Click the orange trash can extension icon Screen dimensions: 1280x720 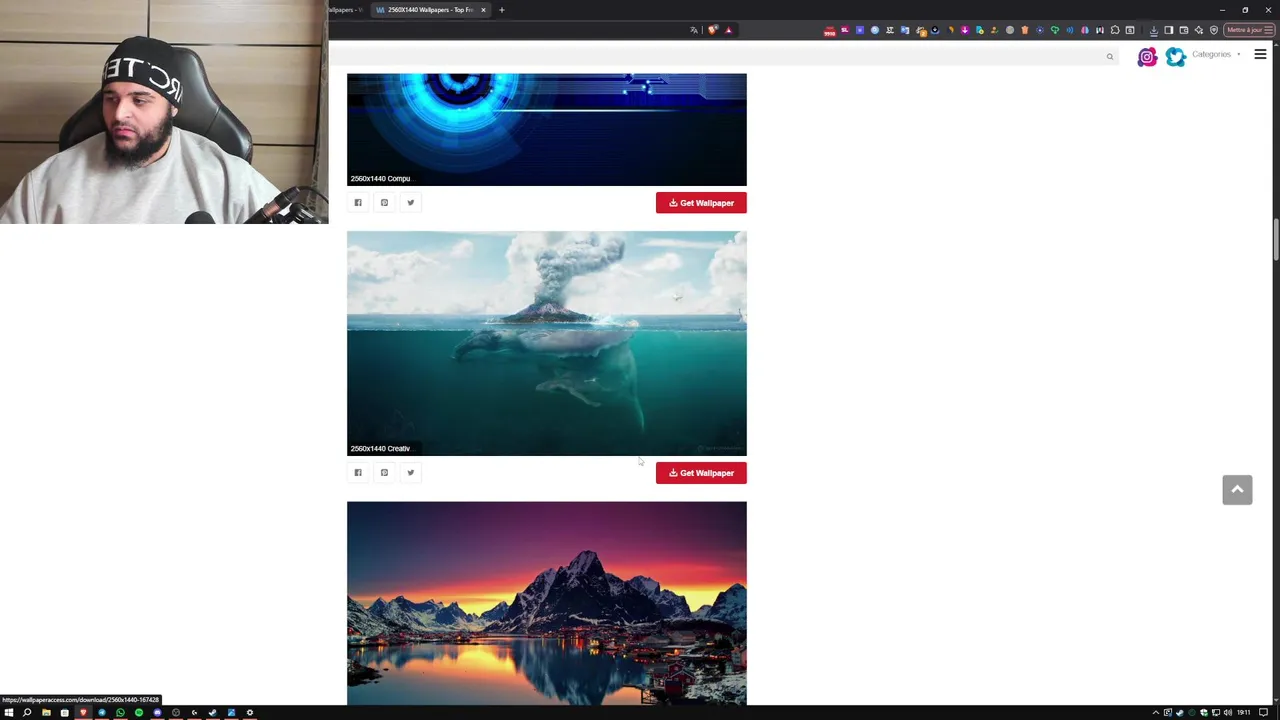pyautogui.click(x=1025, y=30)
